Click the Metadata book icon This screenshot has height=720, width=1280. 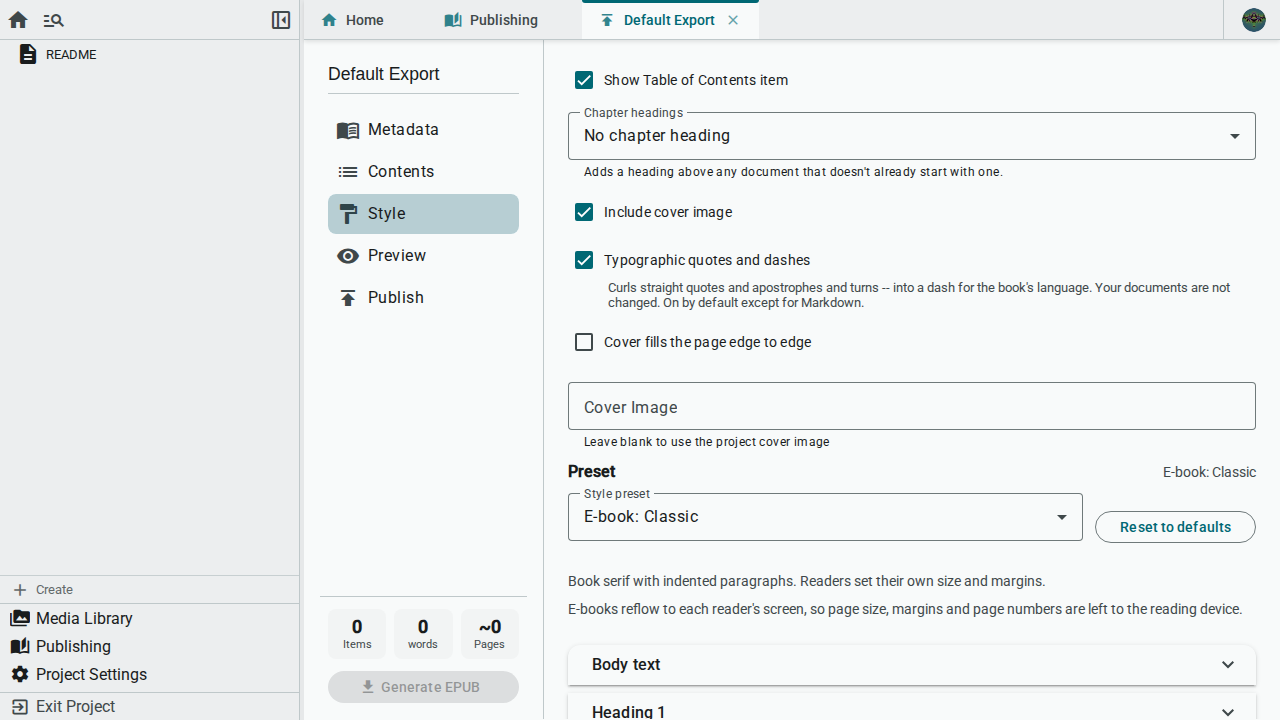(x=348, y=130)
